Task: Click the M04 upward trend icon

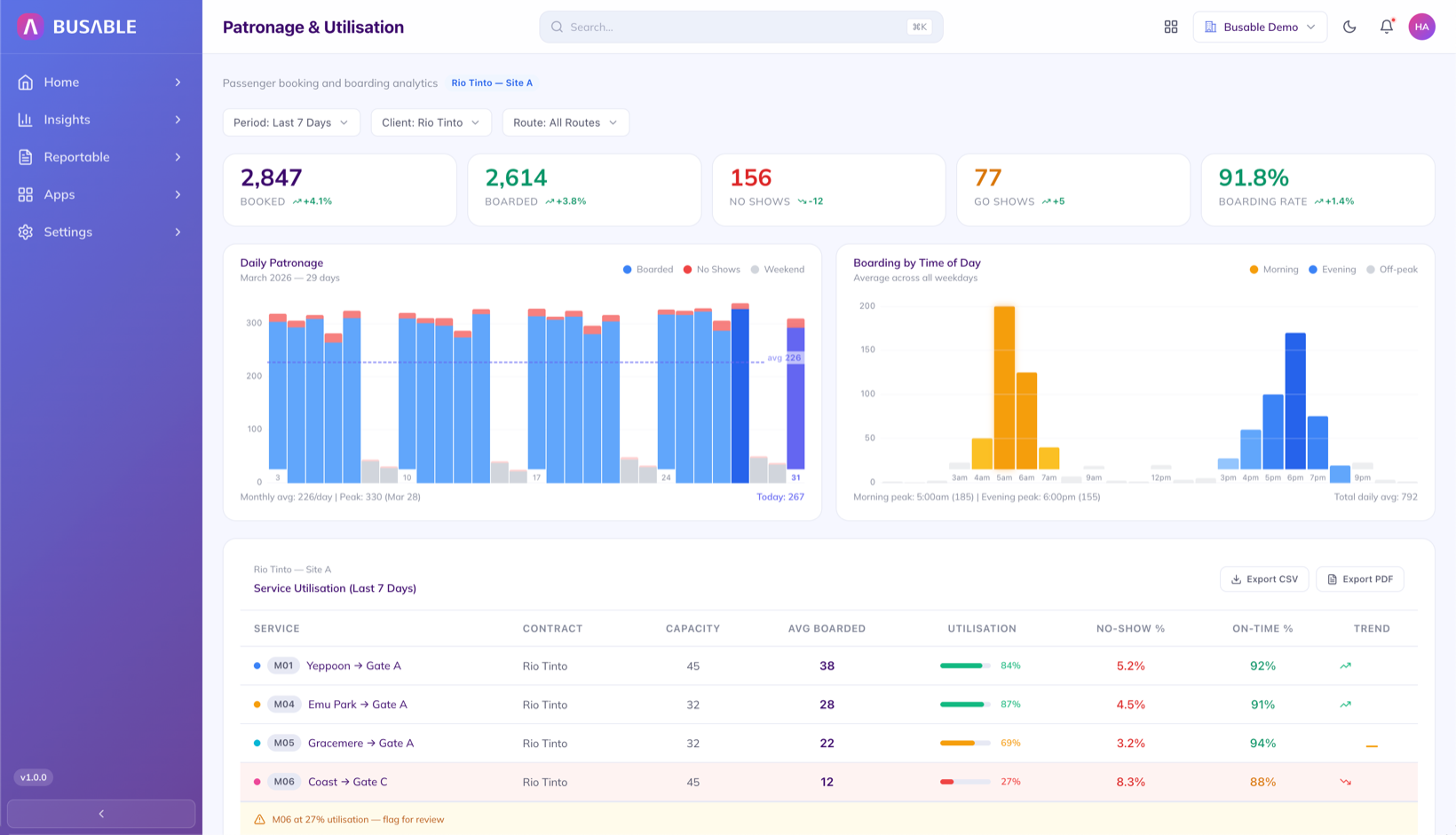Action: coord(1346,705)
